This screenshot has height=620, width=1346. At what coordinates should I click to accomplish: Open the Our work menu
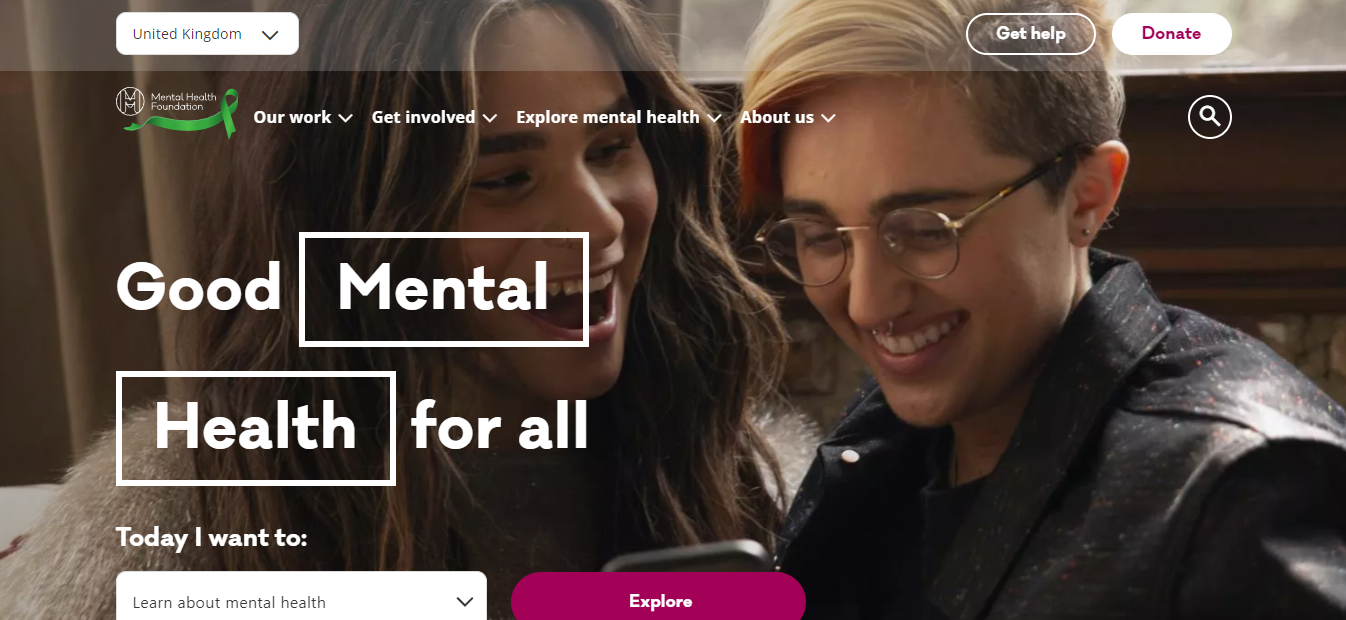click(303, 117)
